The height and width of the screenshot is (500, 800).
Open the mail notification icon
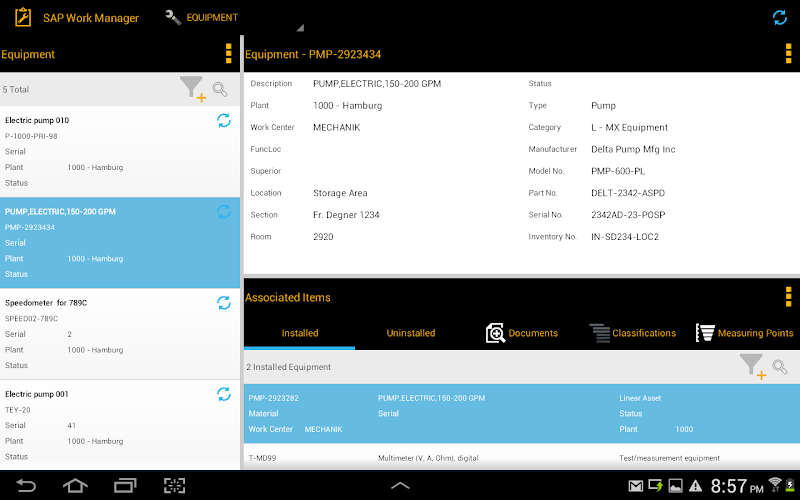[635, 486]
